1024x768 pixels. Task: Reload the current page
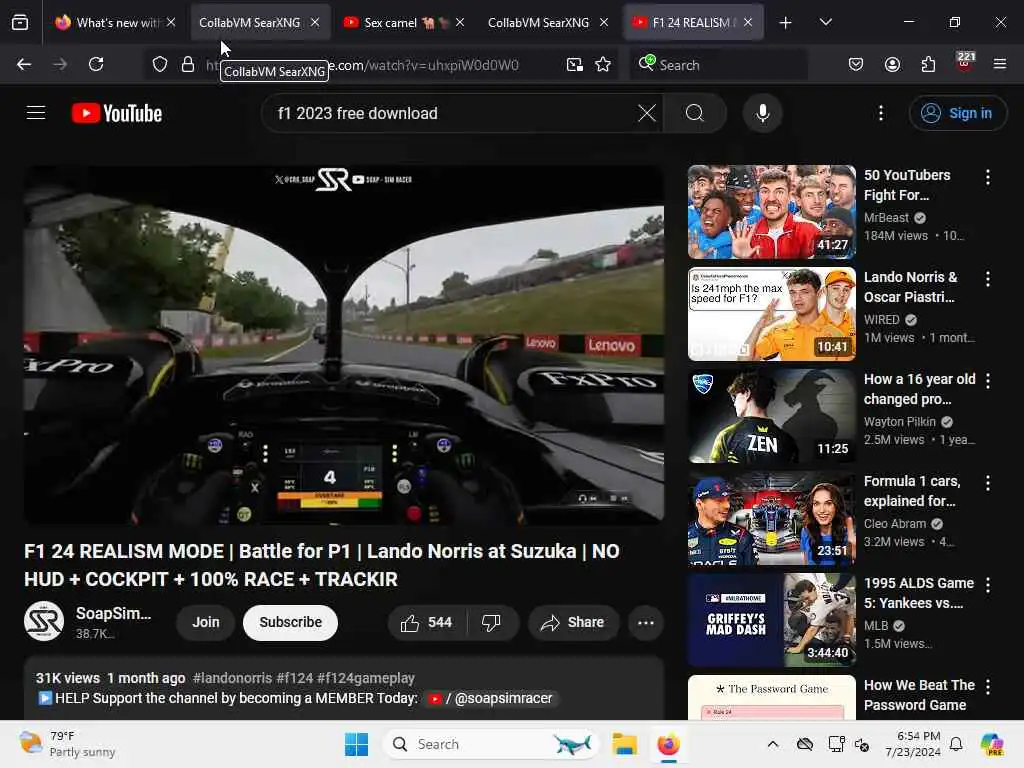pos(96,64)
